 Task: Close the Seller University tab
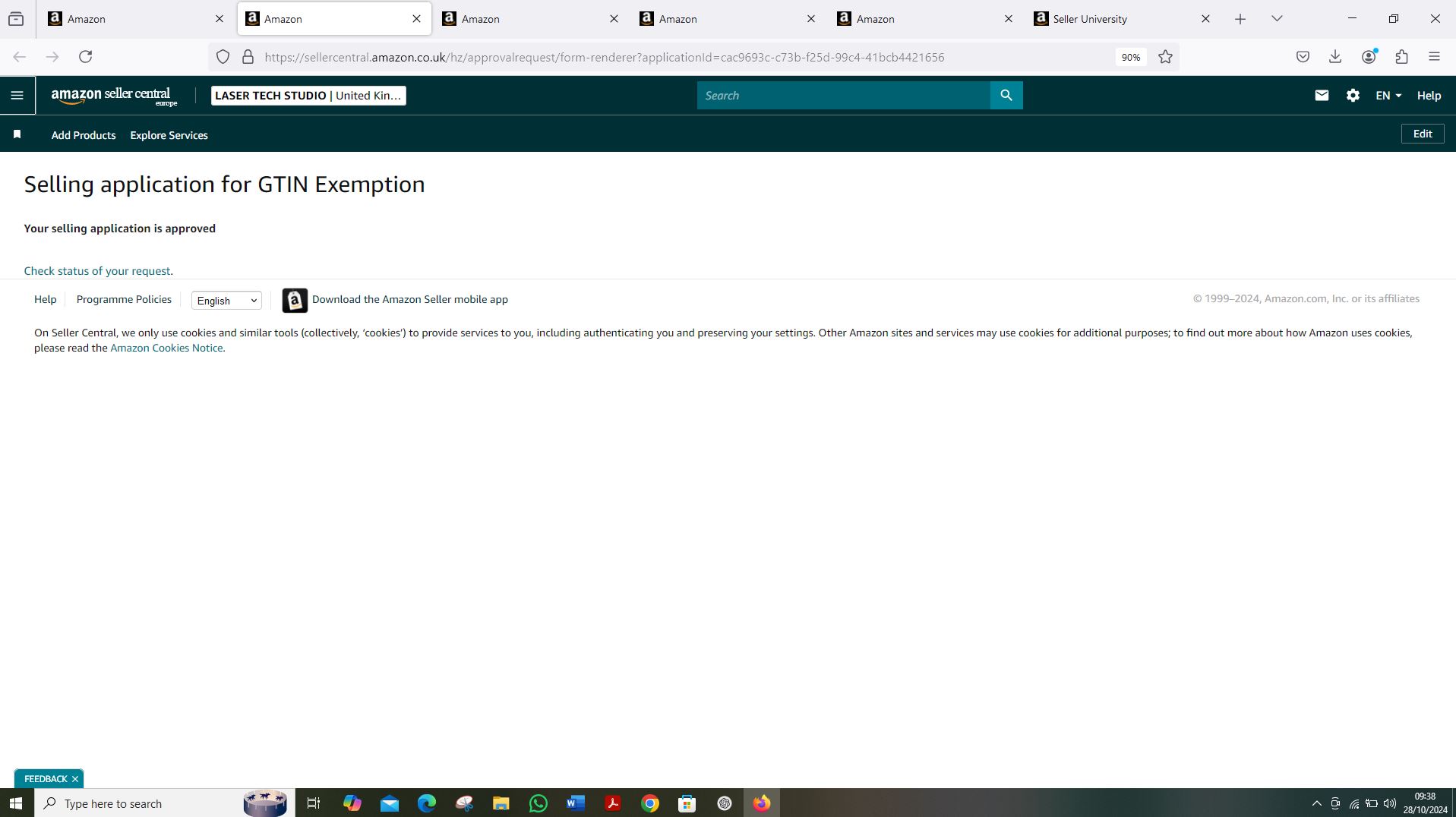tap(1205, 19)
